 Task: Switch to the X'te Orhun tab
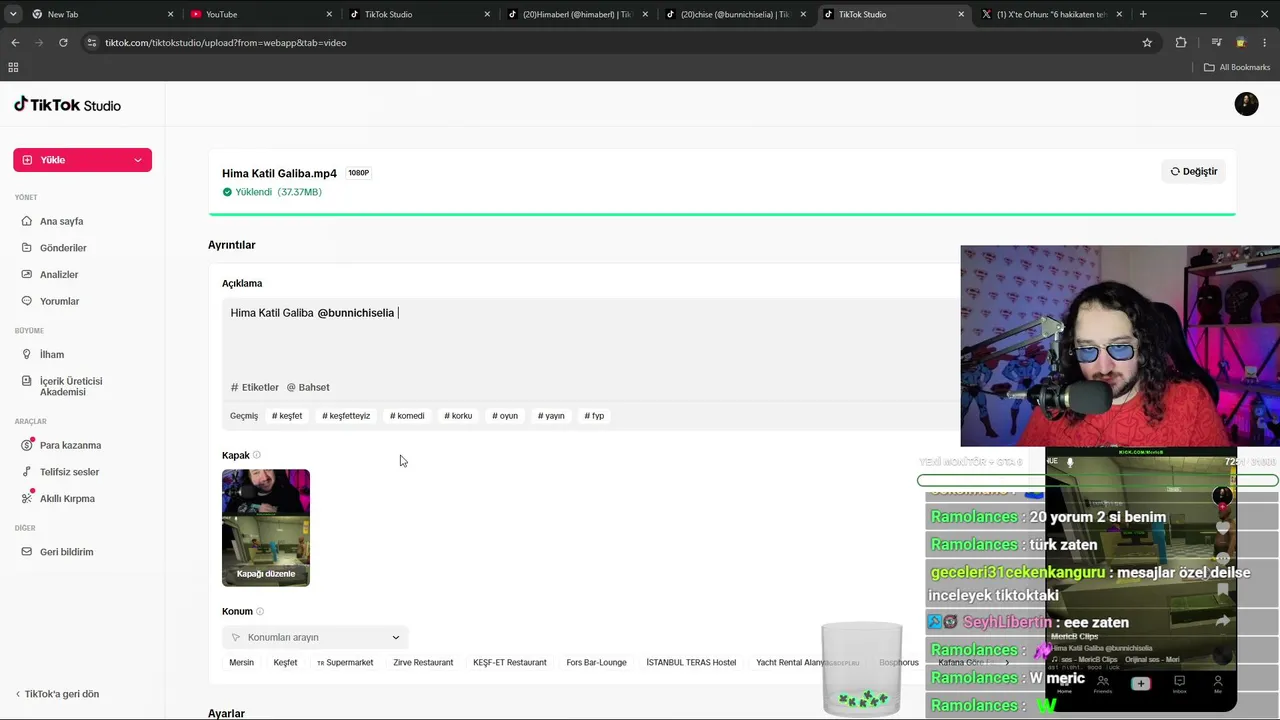point(1051,14)
